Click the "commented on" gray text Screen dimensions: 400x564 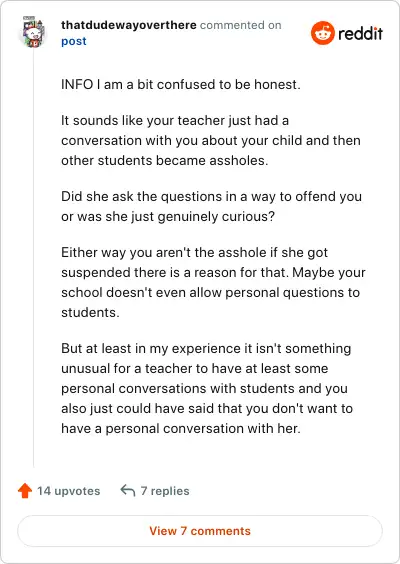click(x=241, y=25)
